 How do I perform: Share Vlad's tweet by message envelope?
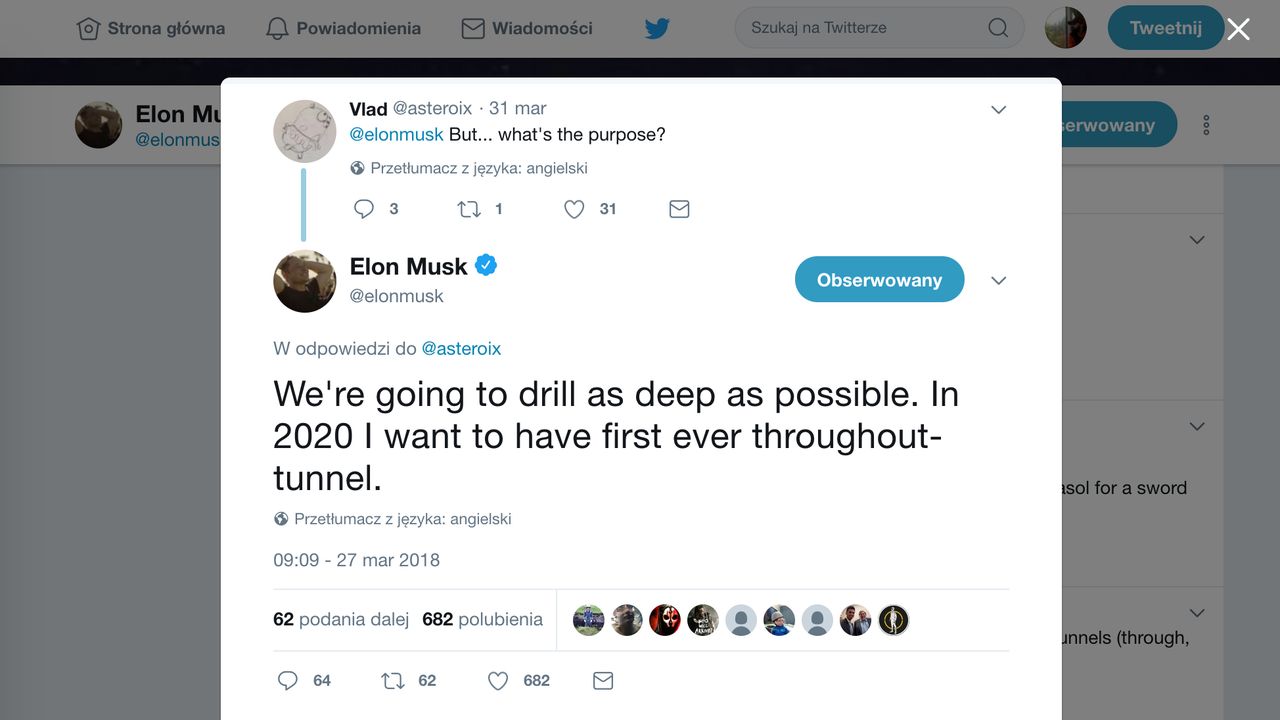pyautogui.click(x=679, y=209)
